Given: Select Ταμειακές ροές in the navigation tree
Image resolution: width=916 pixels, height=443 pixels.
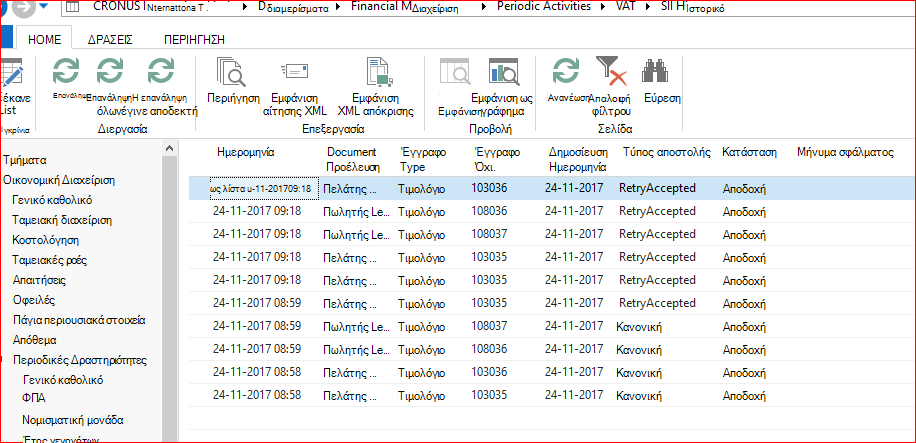Looking at the screenshot, I should 50,260.
